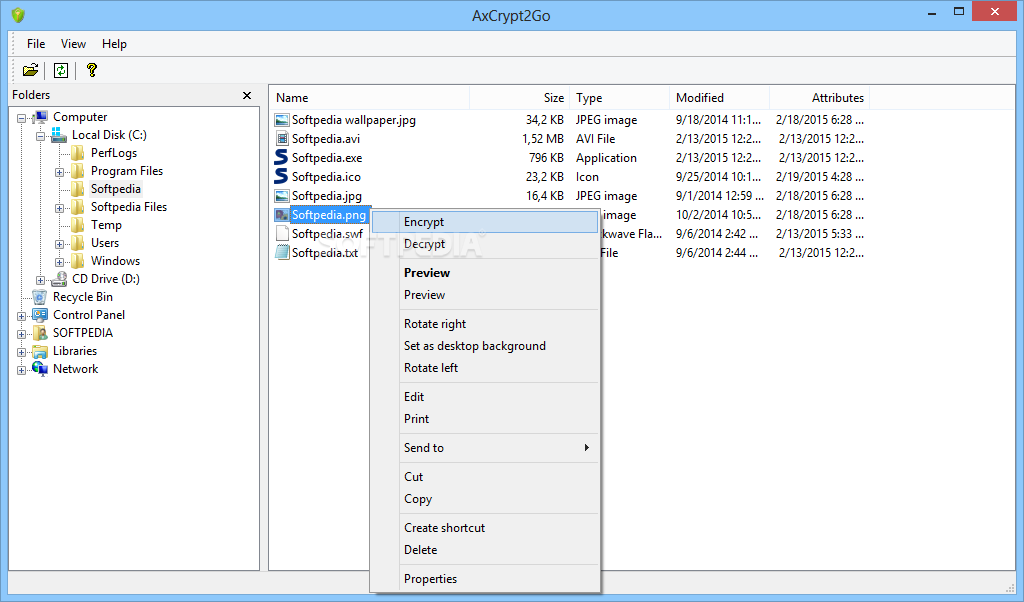Sort files by Type column header
This screenshot has height=602, width=1024.
[620, 98]
